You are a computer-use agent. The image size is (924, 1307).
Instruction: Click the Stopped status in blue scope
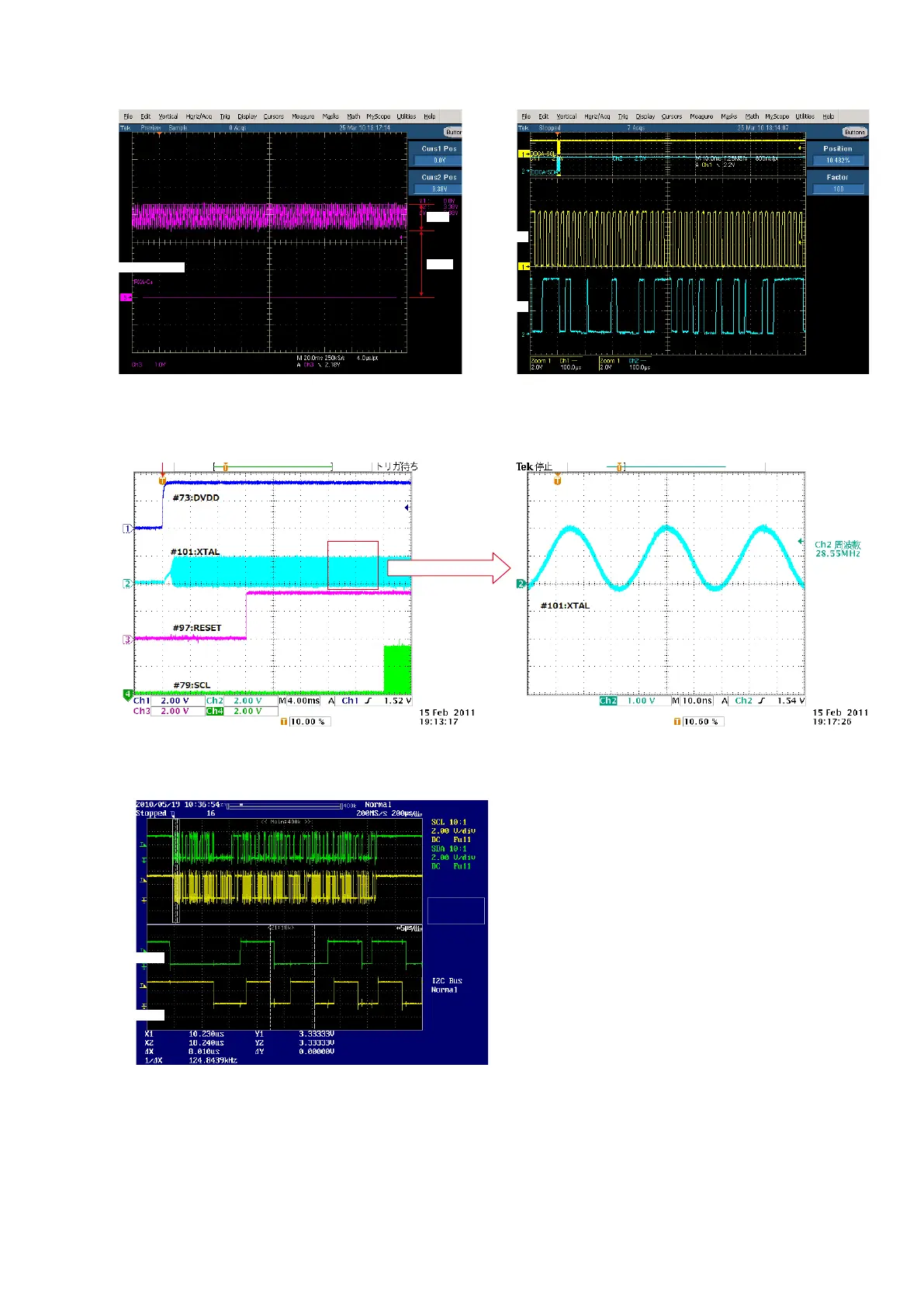(151, 813)
